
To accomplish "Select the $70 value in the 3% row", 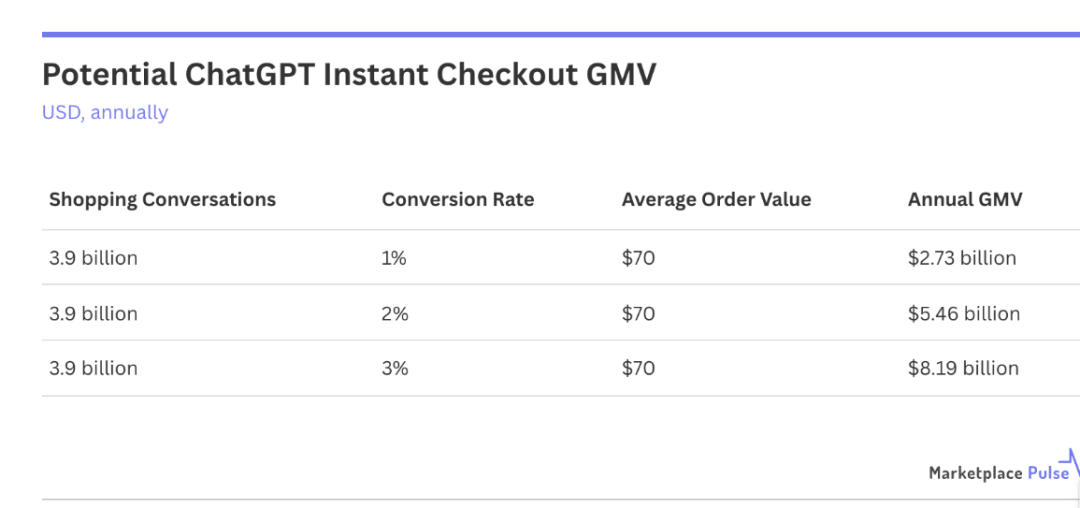I will [638, 368].
